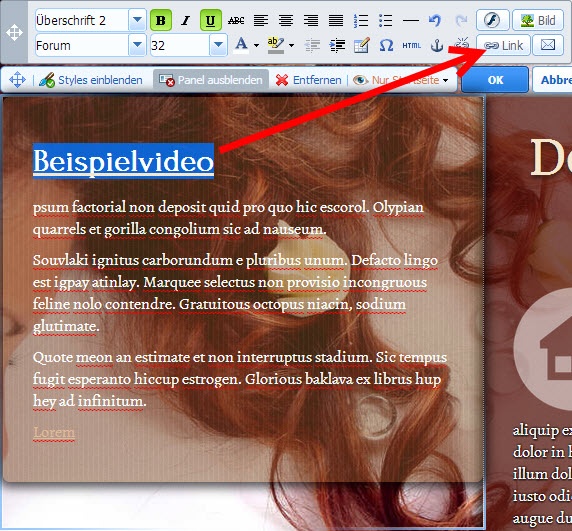Undo the last action

(x=435, y=20)
